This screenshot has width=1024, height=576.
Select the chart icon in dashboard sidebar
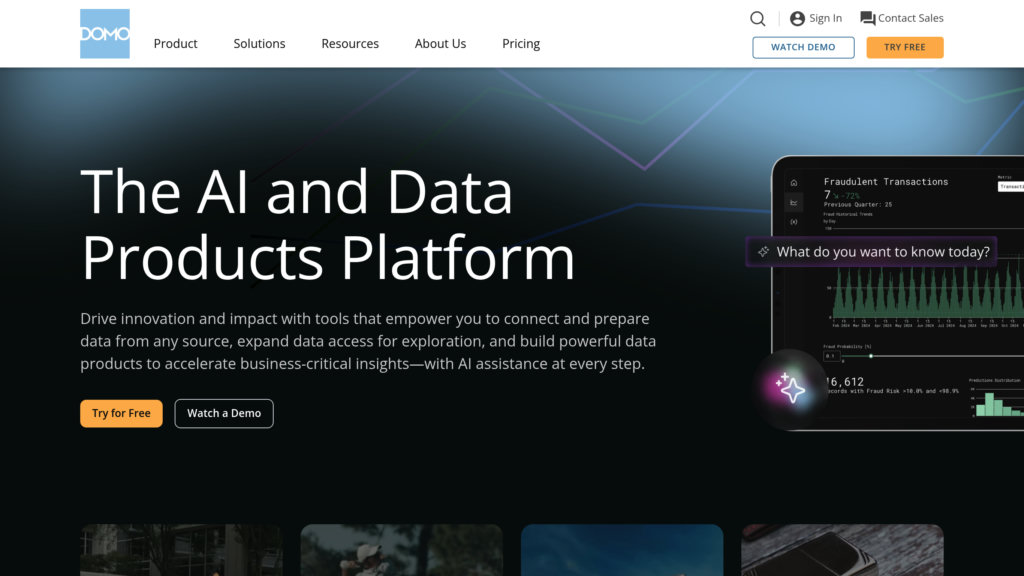coord(794,202)
